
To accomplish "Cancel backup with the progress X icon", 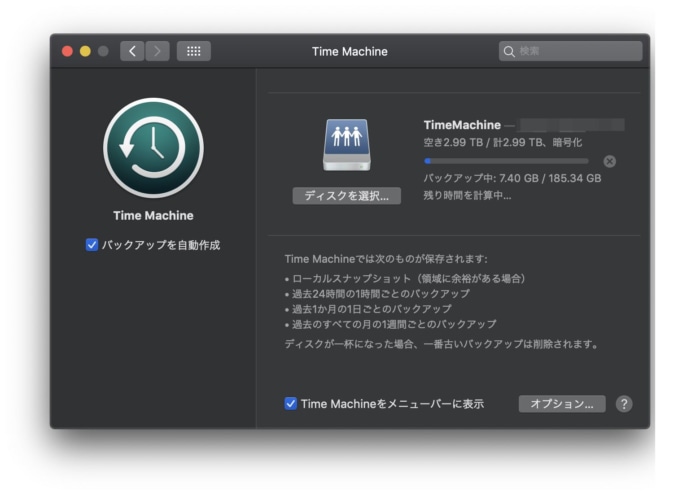I will coord(609,161).
